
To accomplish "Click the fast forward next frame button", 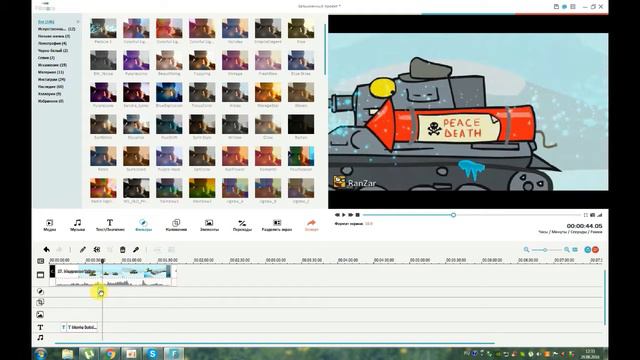I will [x=351, y=215].
